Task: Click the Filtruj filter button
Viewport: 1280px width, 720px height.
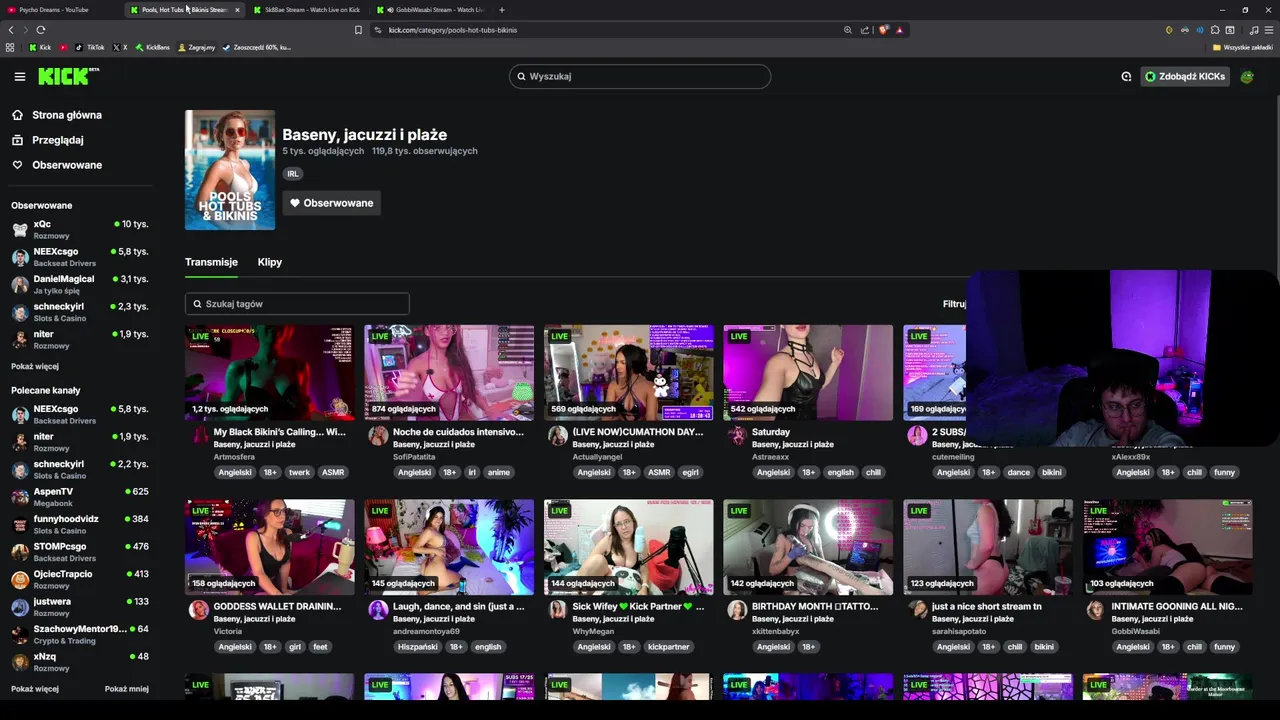Action: pyautogui.click(x=954, y=304)
